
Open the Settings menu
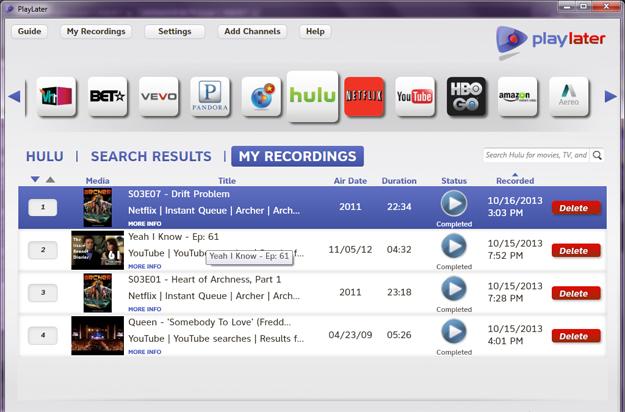click(x=175, y=31)
